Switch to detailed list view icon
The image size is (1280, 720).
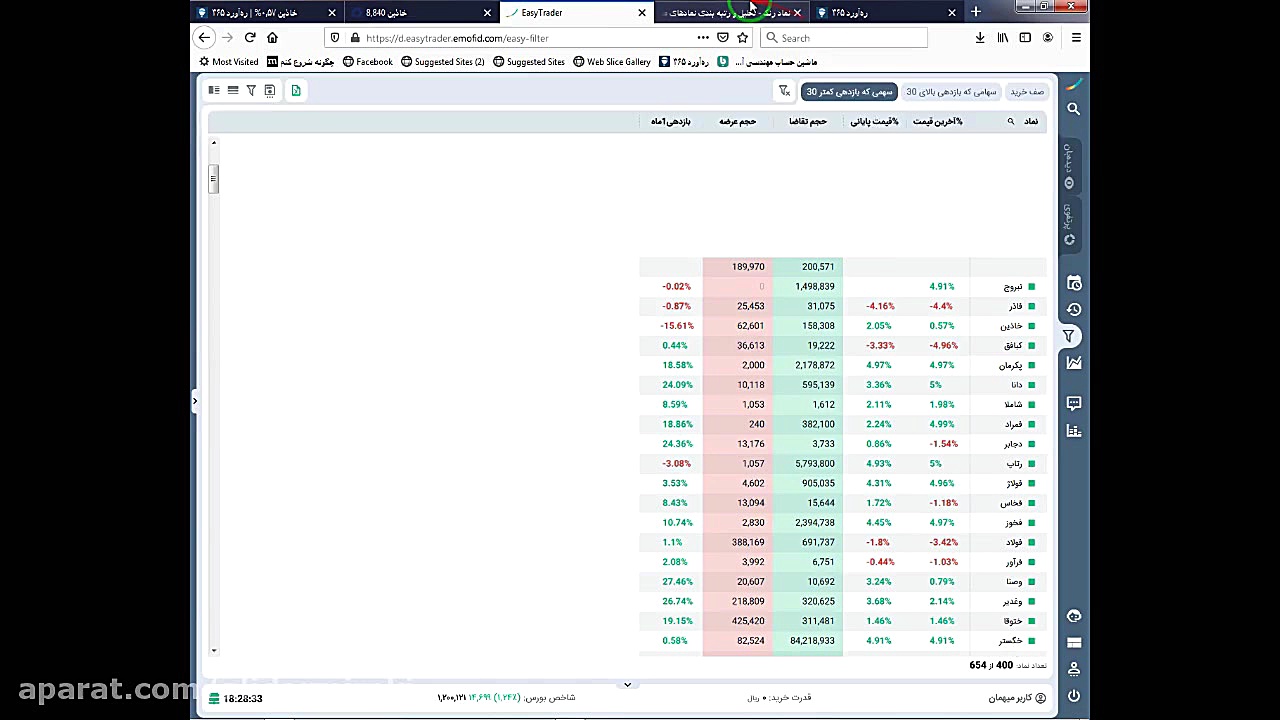coord(214,91)
